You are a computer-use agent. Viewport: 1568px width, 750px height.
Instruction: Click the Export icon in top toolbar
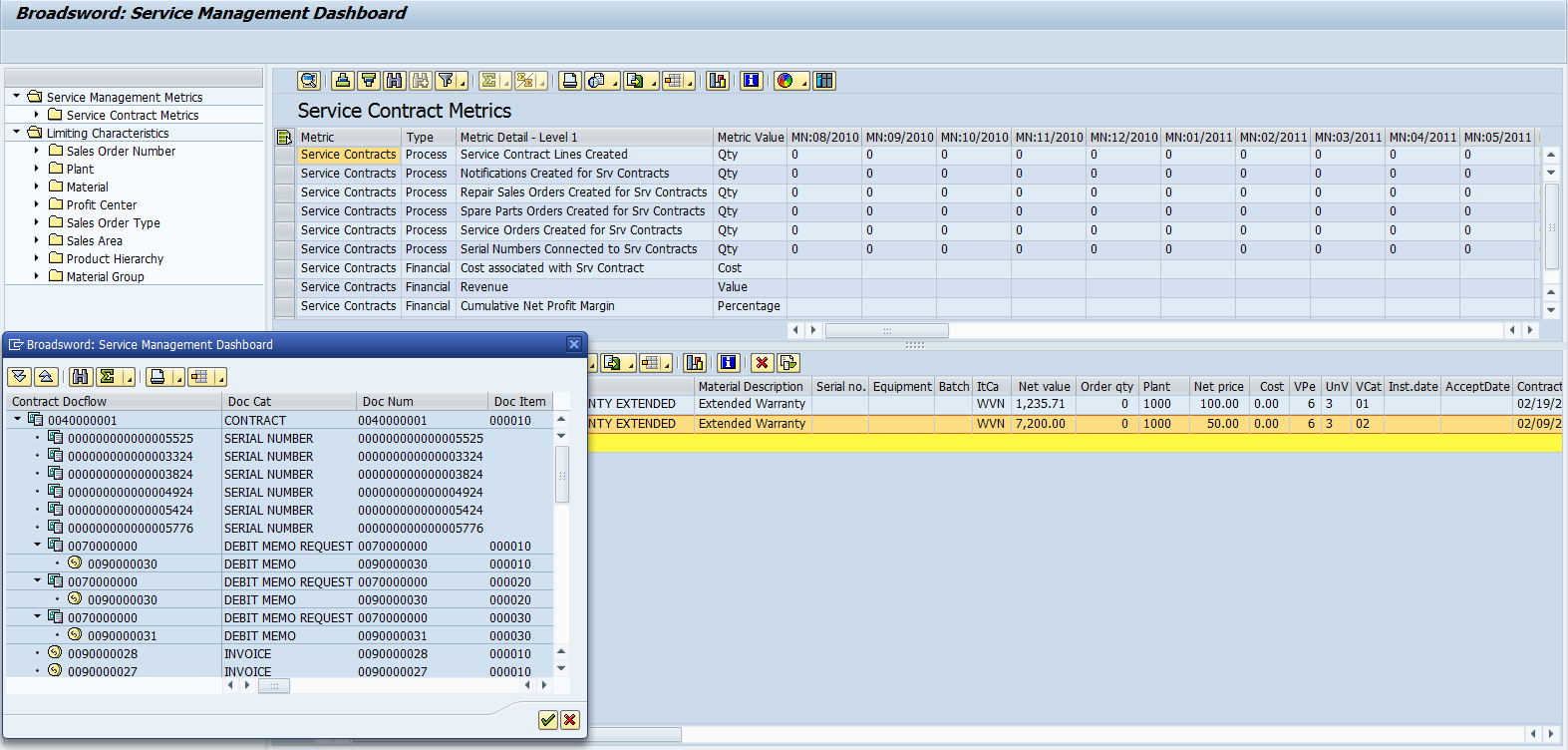635,81
